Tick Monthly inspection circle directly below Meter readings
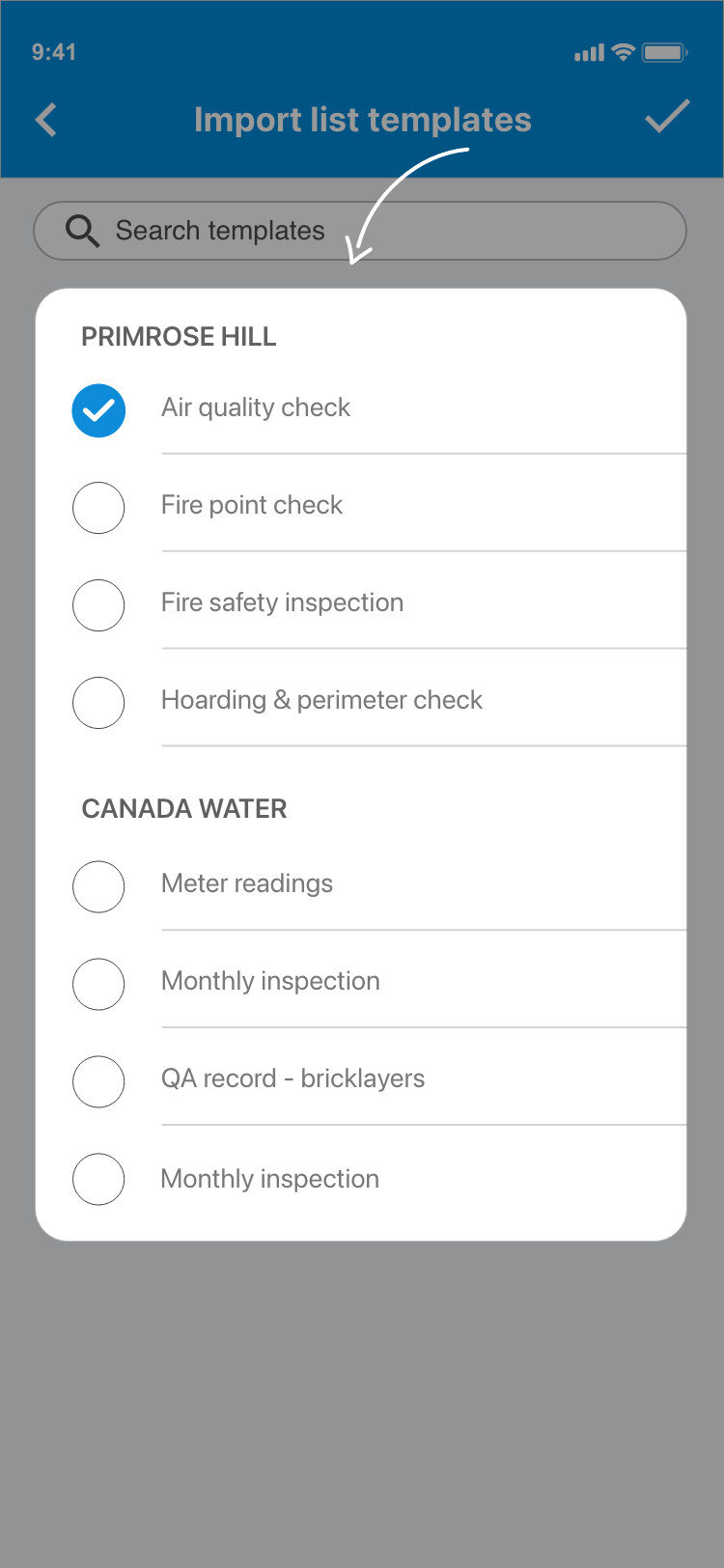The image size is (724, 1568). (x=98, y=984)
